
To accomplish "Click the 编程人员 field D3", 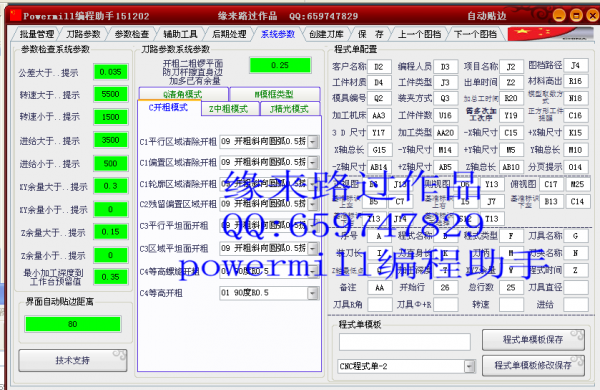I will [x=445, y=67].
